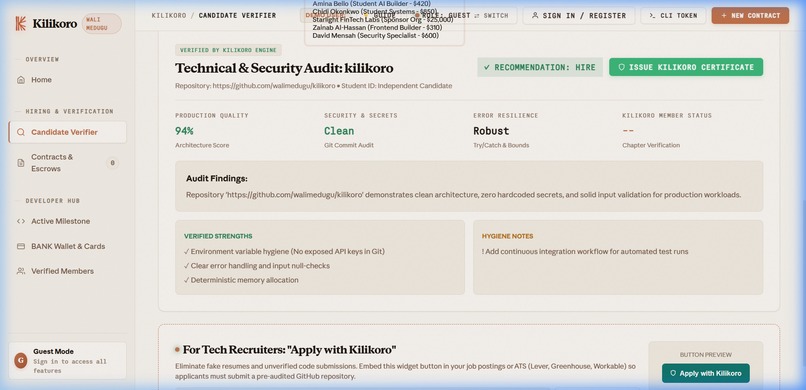Click the Clean security status value
Screen dimensions: 806x390
point(339,131)
